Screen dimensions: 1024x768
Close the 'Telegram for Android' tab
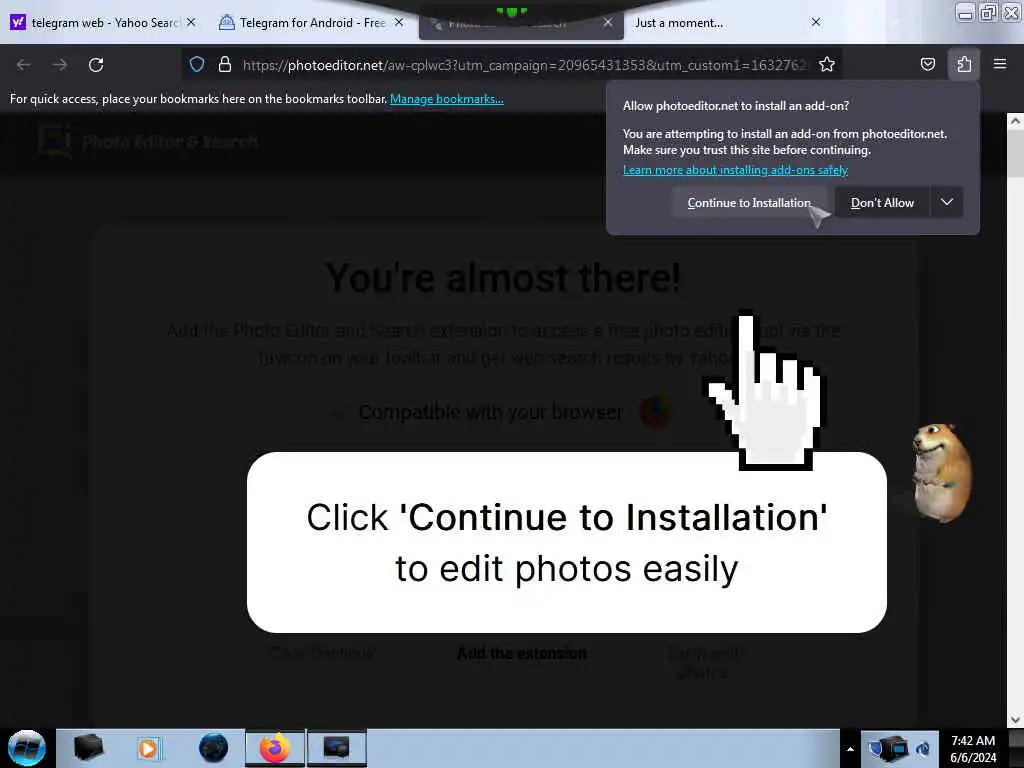[399, 22]
